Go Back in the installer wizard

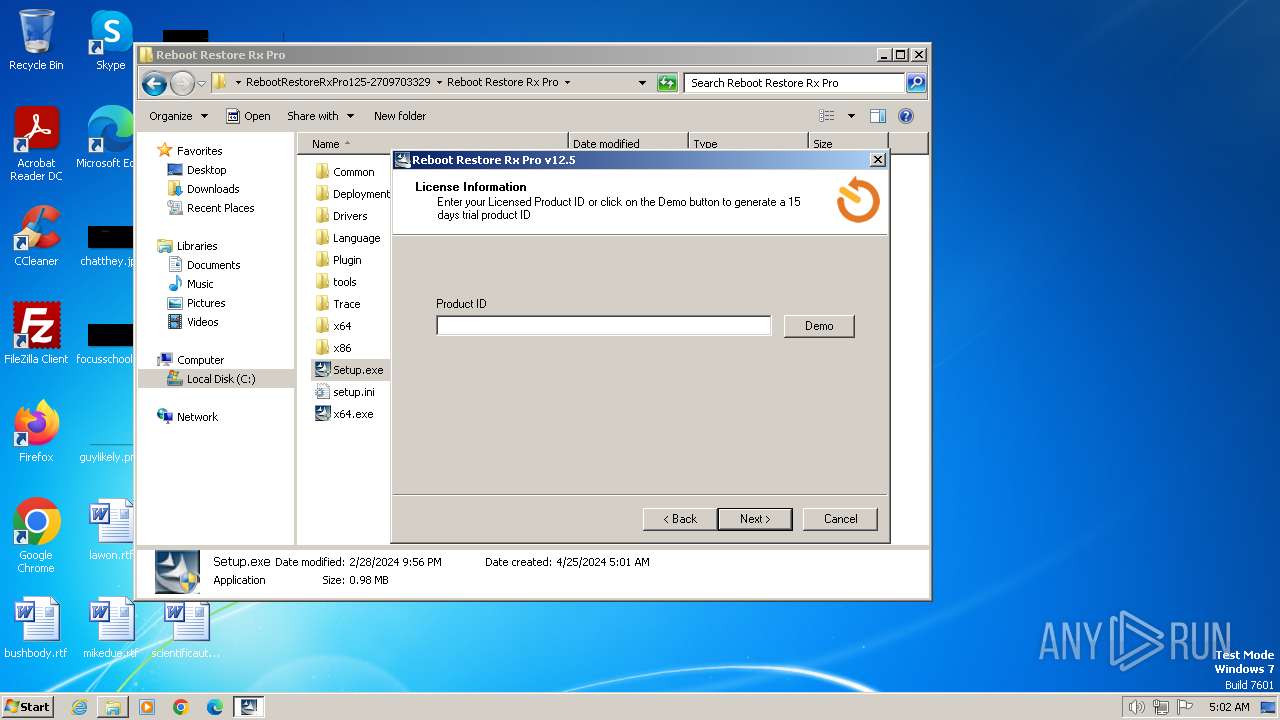(x=680, y=519)
